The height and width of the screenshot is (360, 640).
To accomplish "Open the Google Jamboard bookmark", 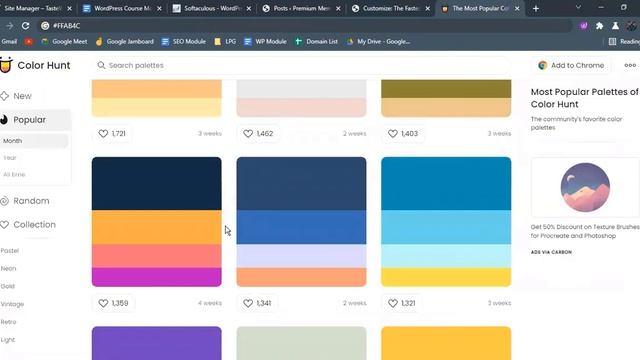I will click(125, 42).
